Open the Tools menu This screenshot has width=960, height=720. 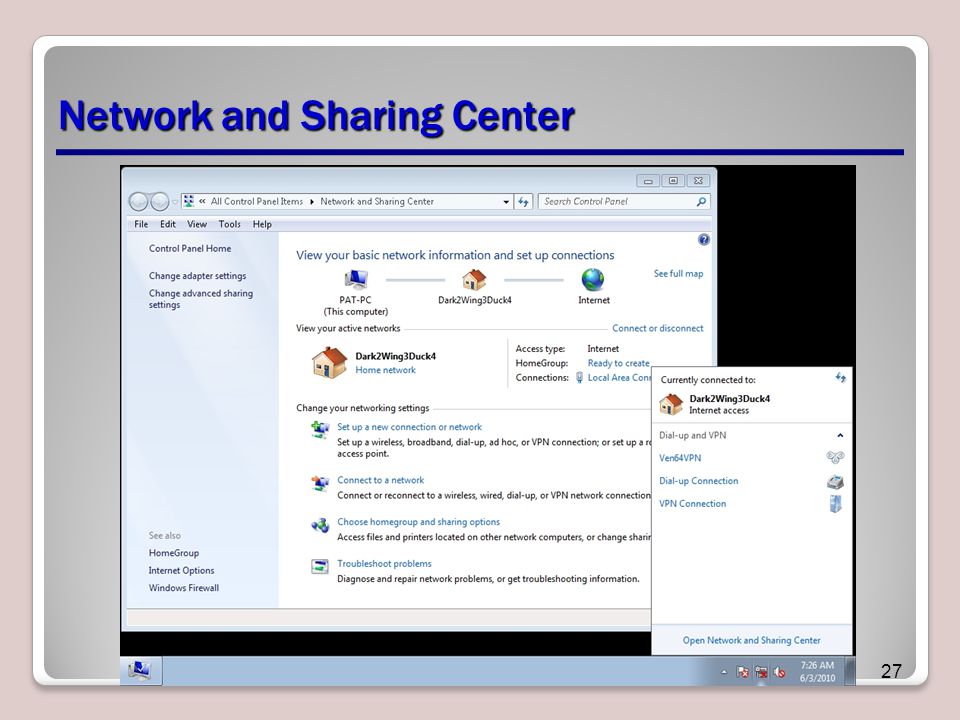coord(230,224)
